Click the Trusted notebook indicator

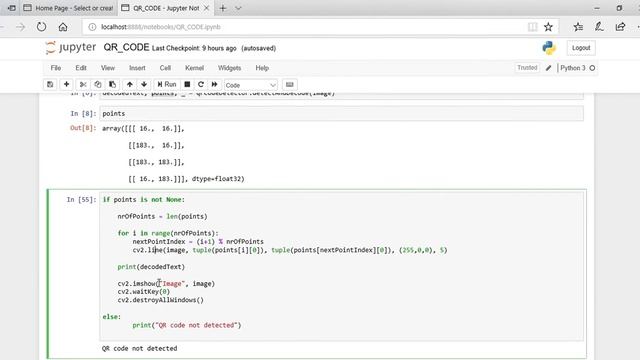click(x=527, y=68)
